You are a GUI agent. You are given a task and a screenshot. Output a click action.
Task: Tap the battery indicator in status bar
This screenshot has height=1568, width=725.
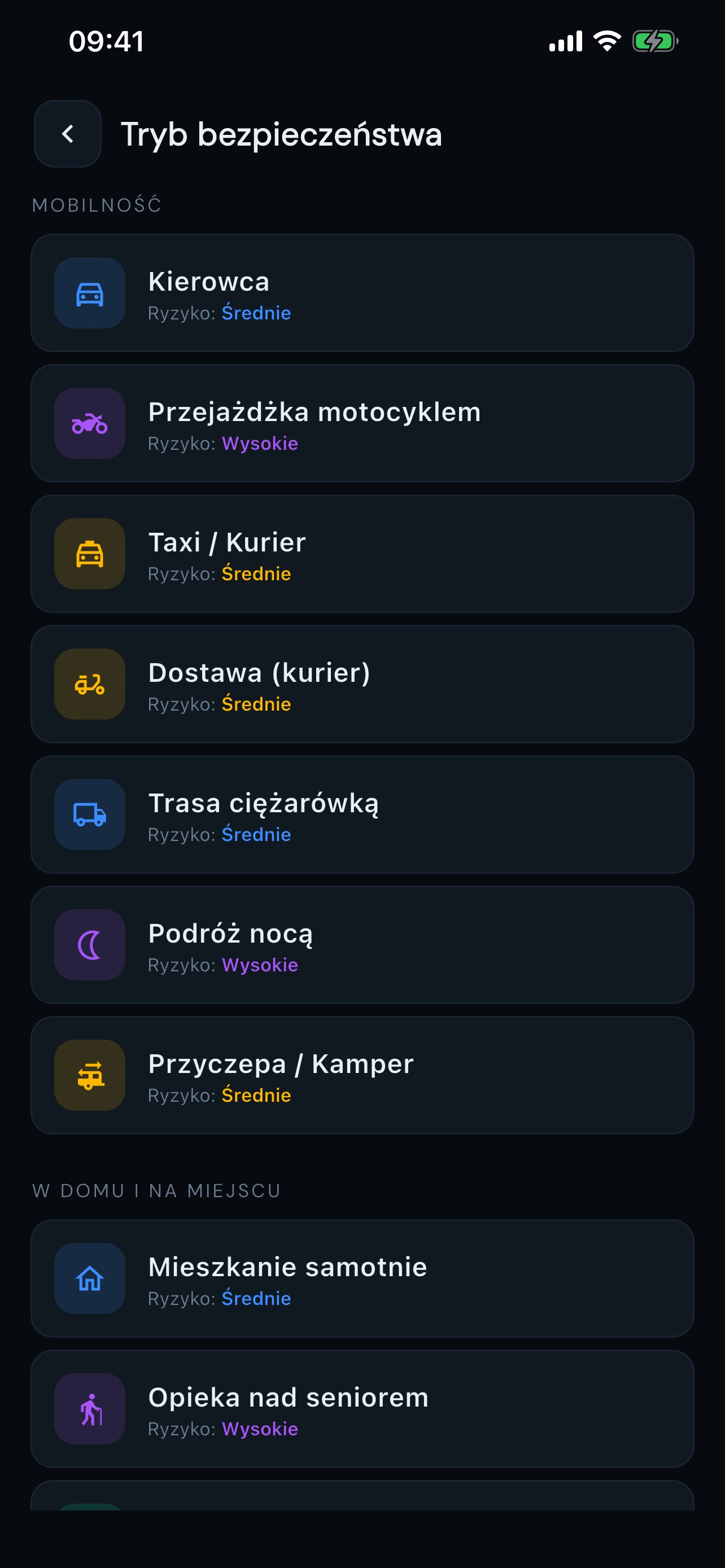[655, 41]
